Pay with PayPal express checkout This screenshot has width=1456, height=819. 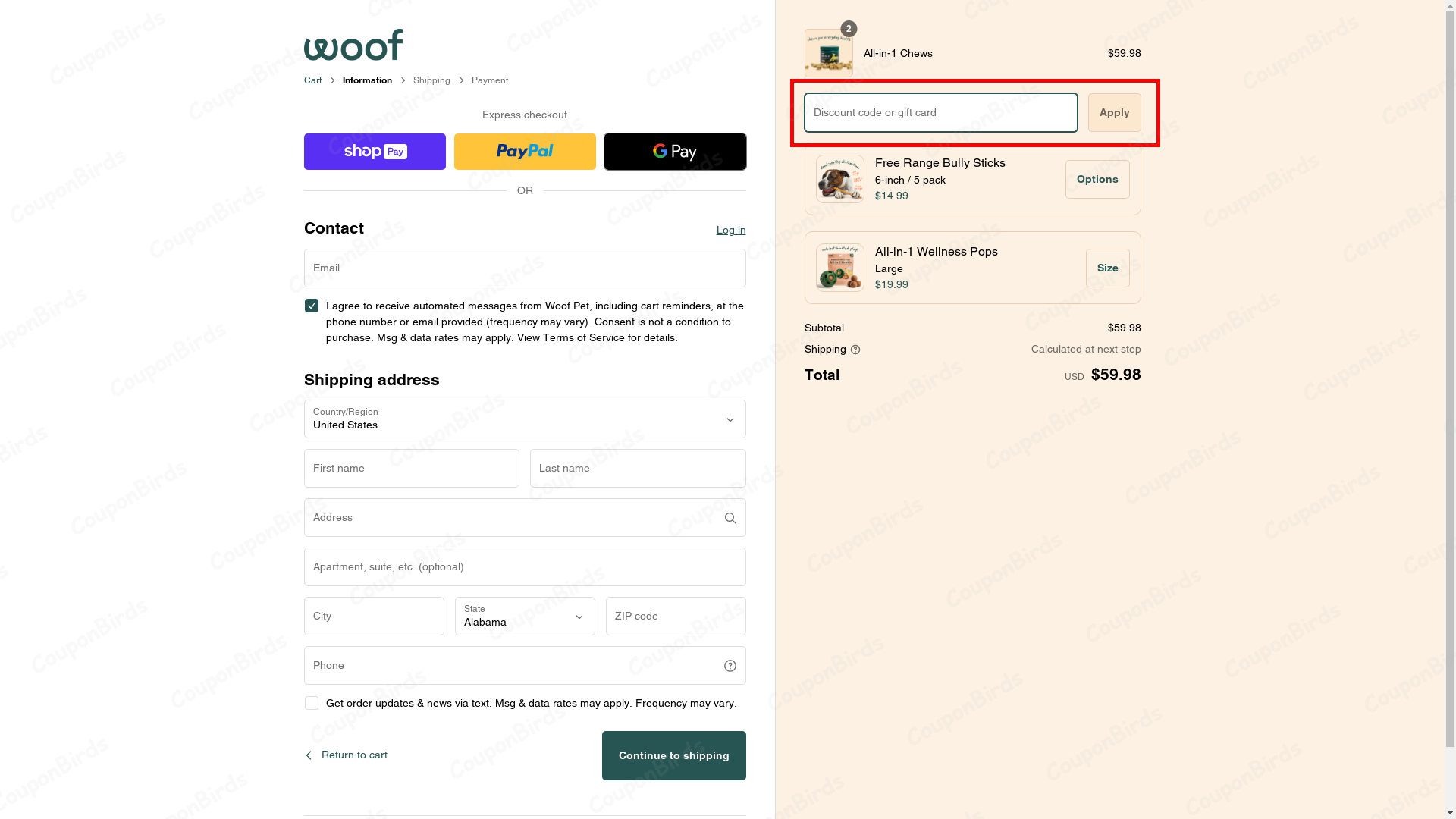(x=524, y=151)
